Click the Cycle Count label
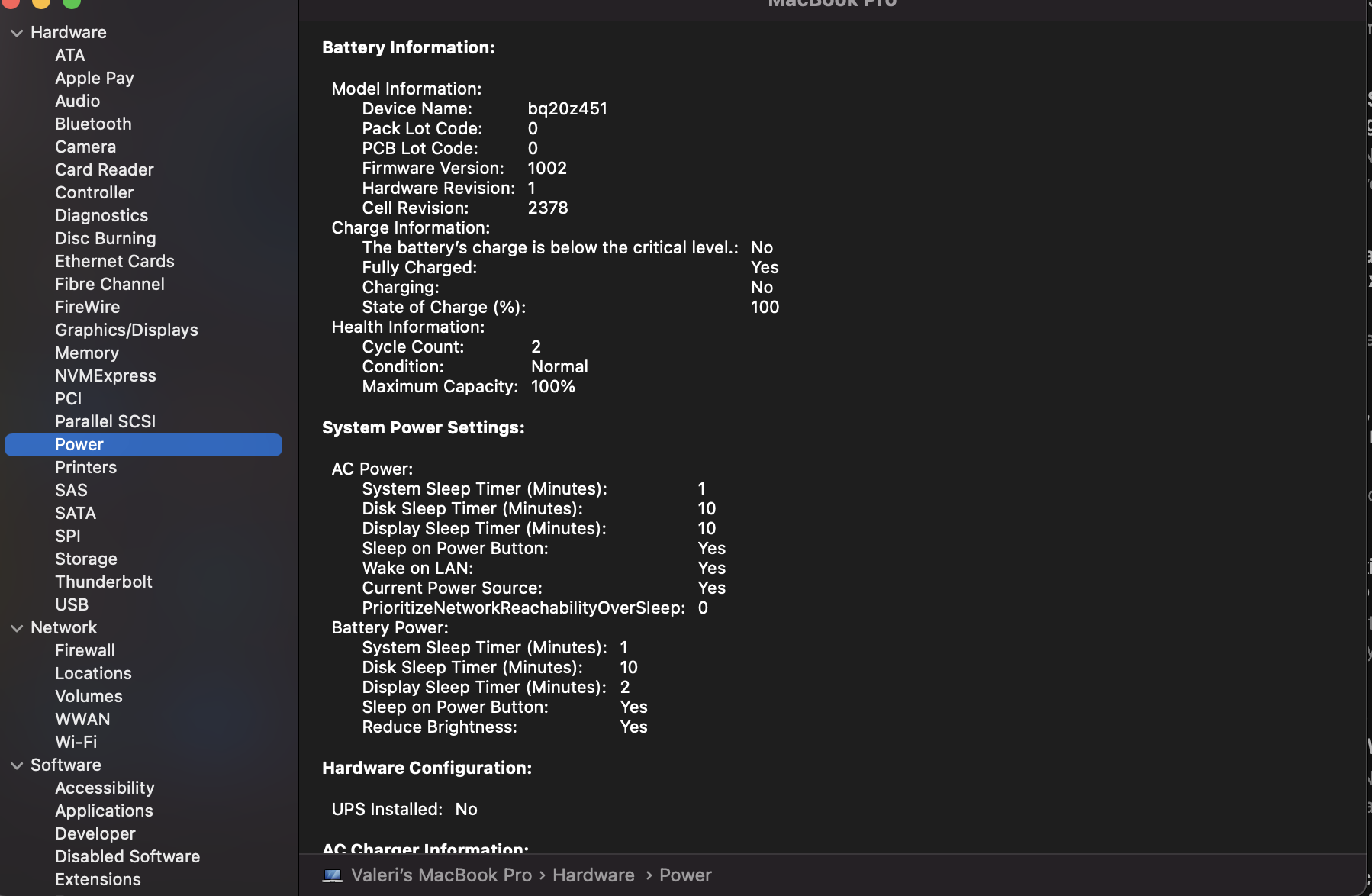Screen dimensions: 1372x896 pyautogui.click(x=413, y=346)
